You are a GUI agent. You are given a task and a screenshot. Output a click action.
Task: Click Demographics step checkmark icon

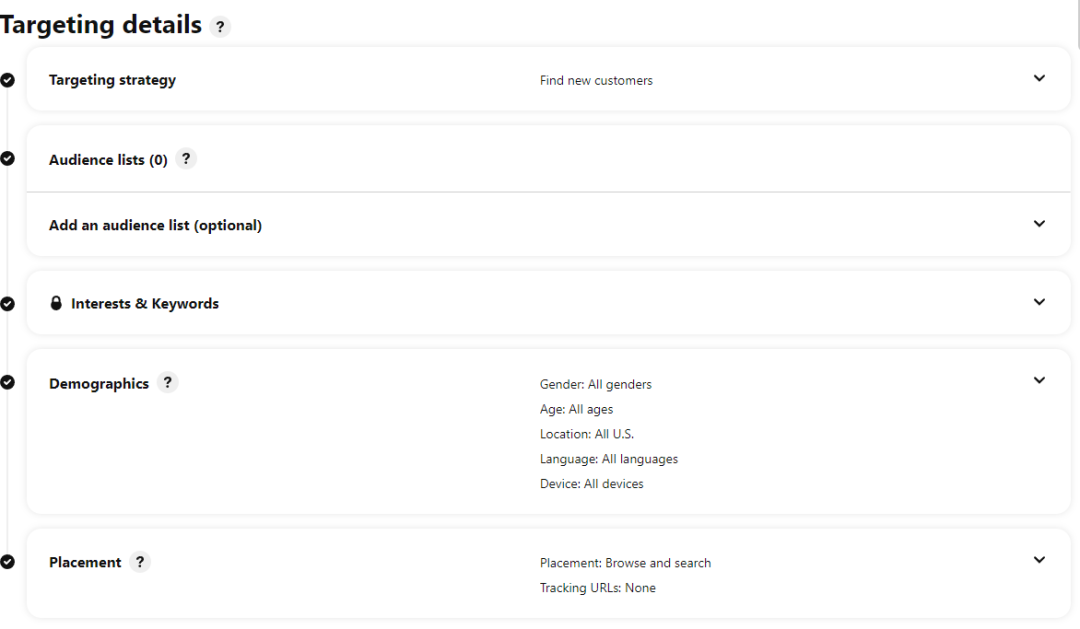click(x=8, y=382)
